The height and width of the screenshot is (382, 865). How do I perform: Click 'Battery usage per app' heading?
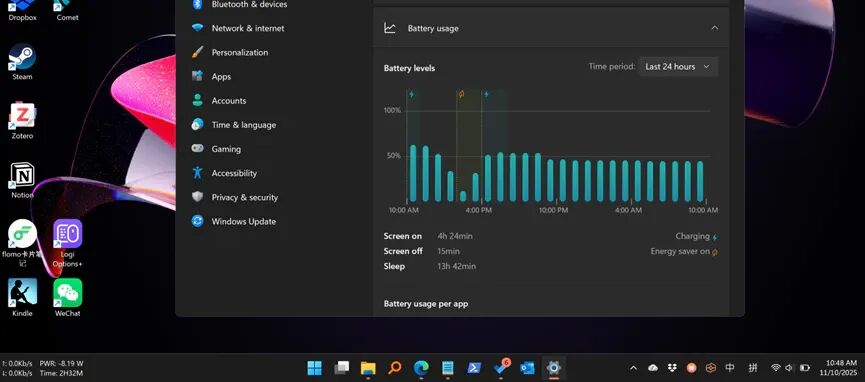click(426, 304)
